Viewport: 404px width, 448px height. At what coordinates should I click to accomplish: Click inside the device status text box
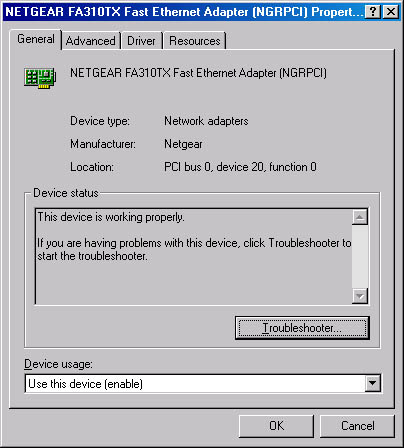pos(193,257)
